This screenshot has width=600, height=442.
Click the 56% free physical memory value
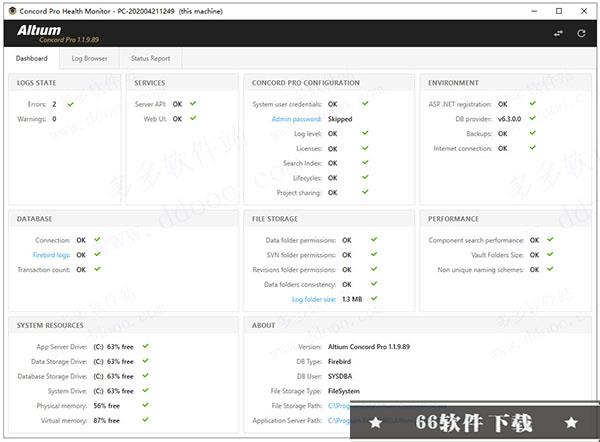[x=107, y=406]
